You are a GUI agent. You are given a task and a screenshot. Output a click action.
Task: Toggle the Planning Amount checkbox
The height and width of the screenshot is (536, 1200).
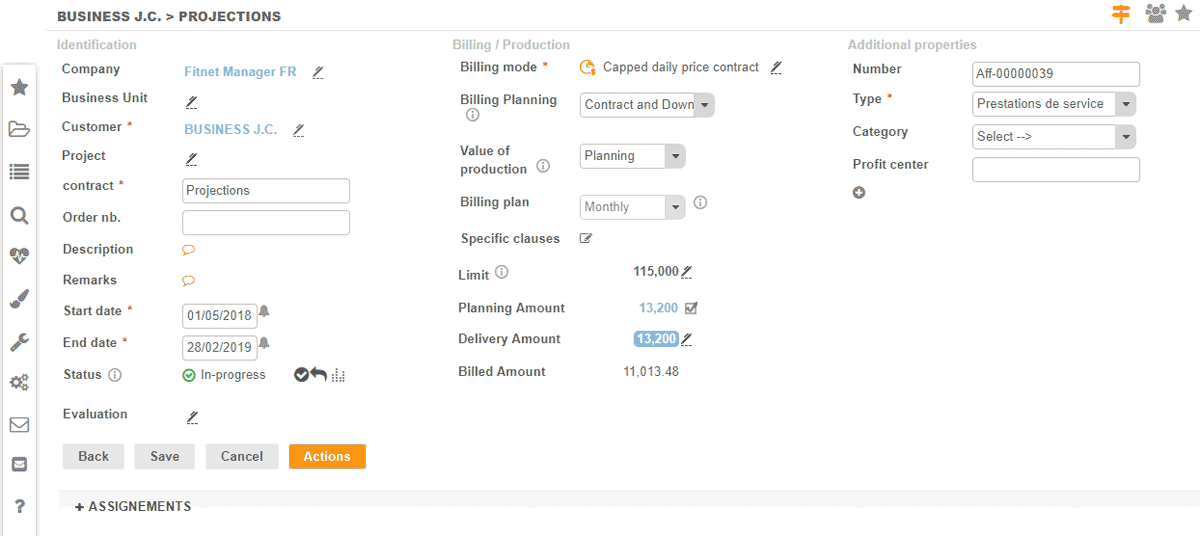click(691, 308)
